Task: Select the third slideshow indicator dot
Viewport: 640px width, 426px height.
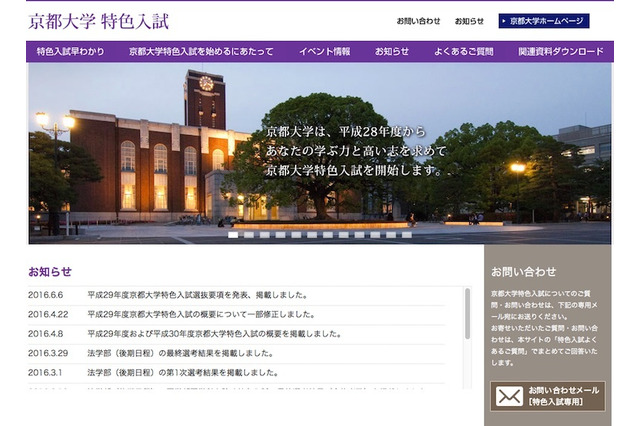Action: (264, 235)
